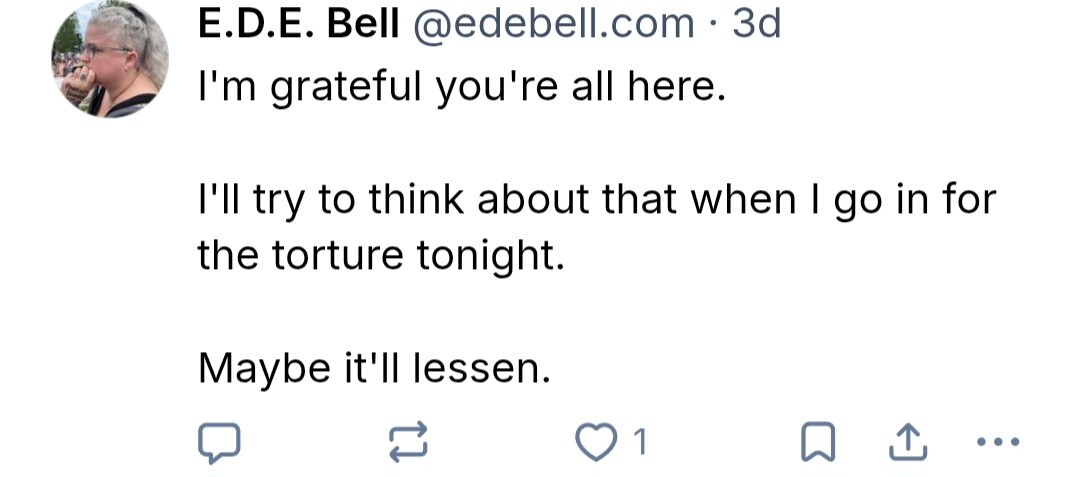Open the repost options icon
The height and width of the screenshot is (477, 1080).
tap(409, 442)
